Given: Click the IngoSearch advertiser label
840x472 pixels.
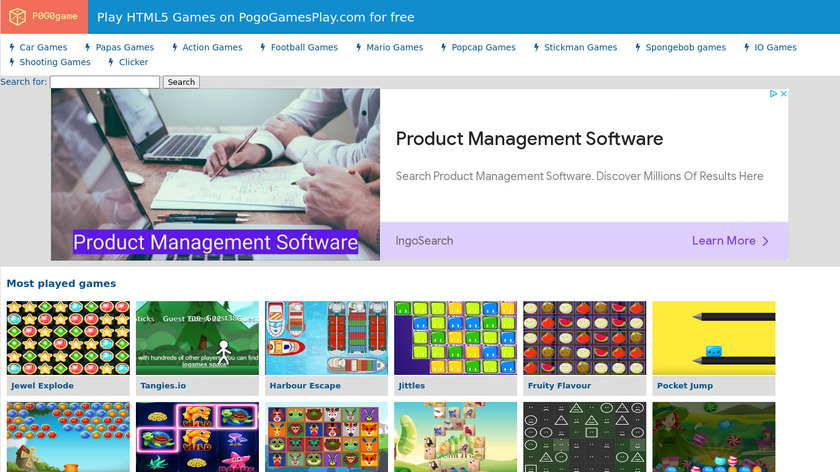Looking at the screenshot, I should pos(424,241).
